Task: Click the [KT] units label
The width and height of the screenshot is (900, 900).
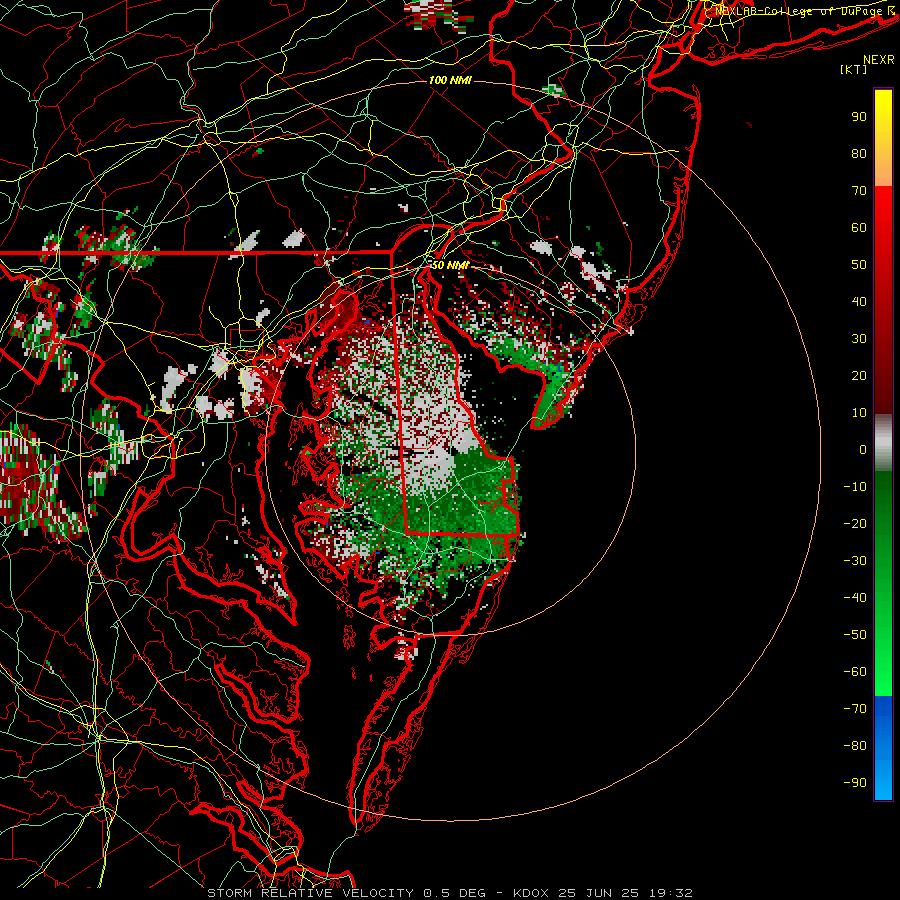Action: coord(854,69)
